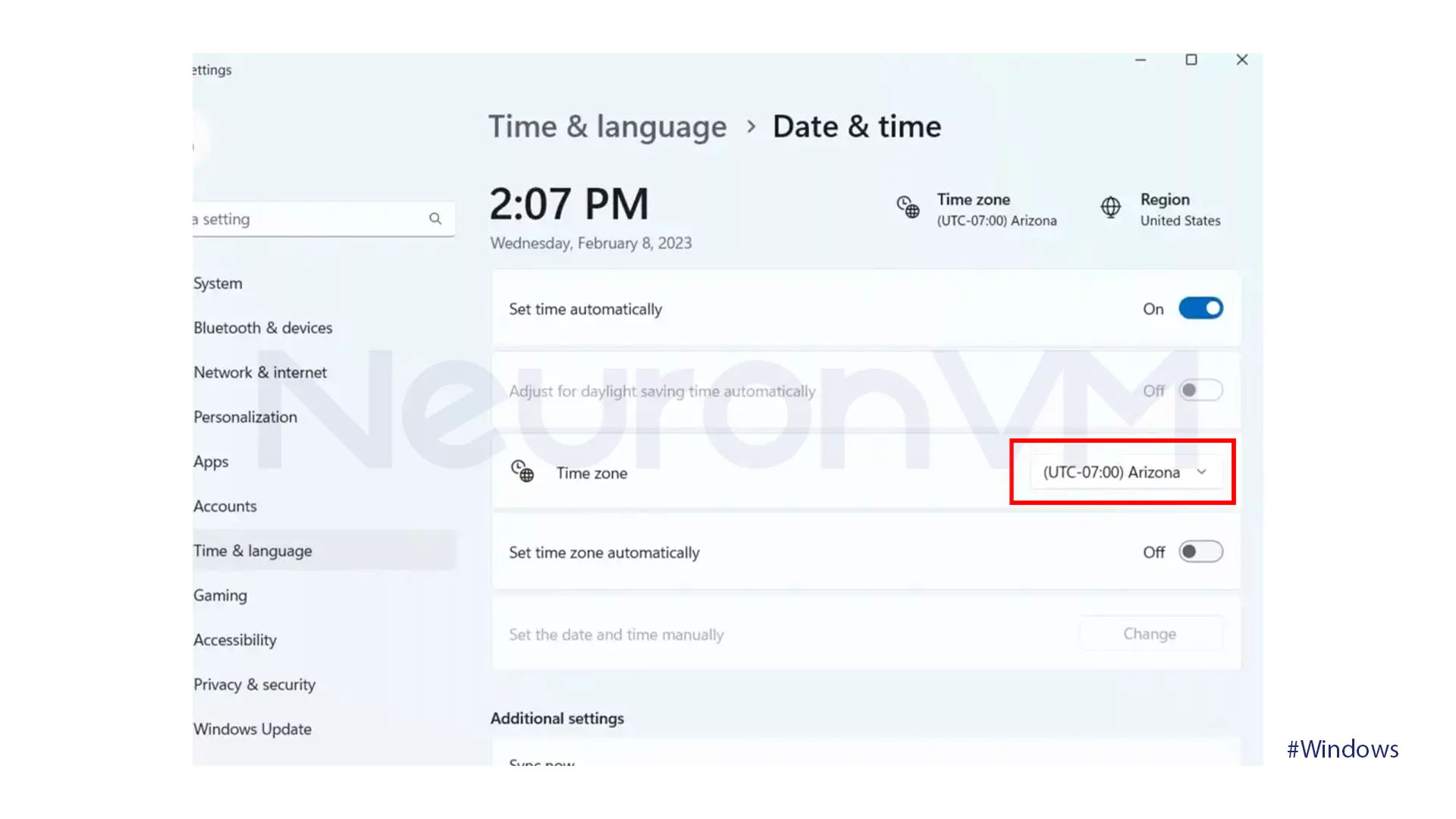Open Windows Update settings
The image size is (1456, 819).
pos(252,728)
